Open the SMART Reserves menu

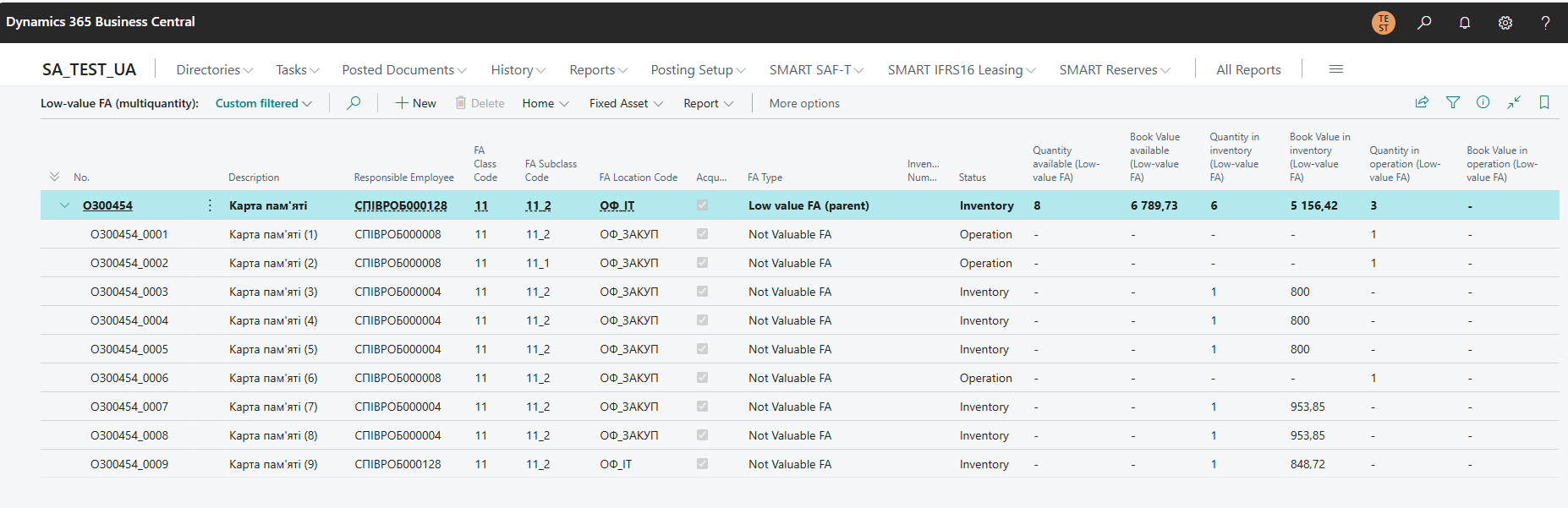[1114, 70]
